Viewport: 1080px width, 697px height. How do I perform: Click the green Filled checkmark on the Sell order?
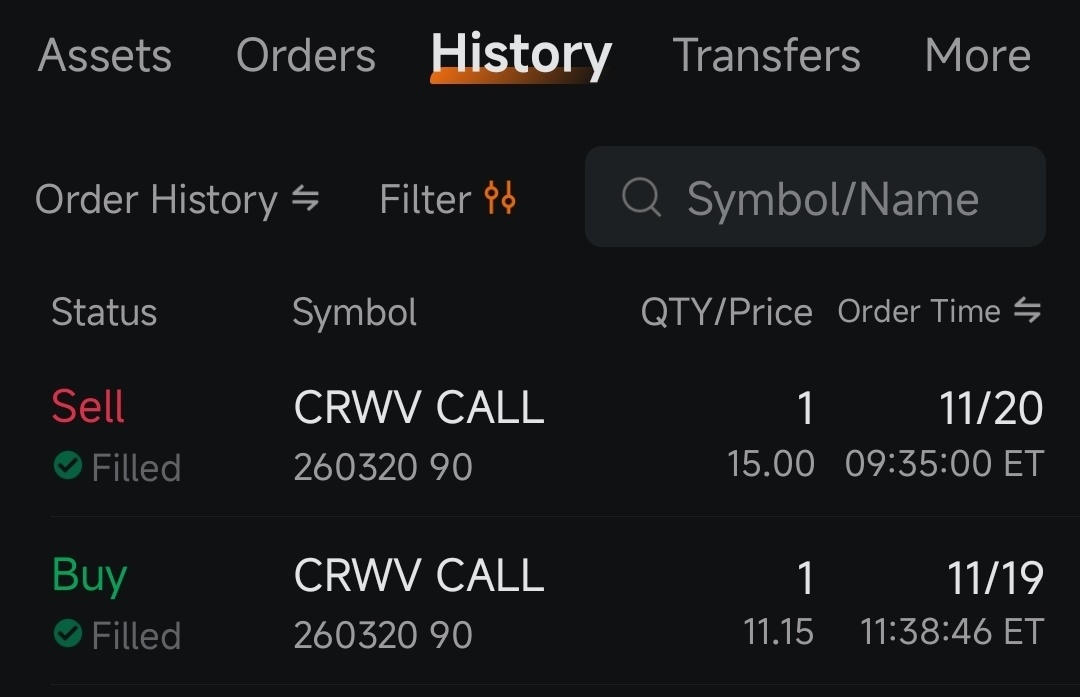(70, 467)
